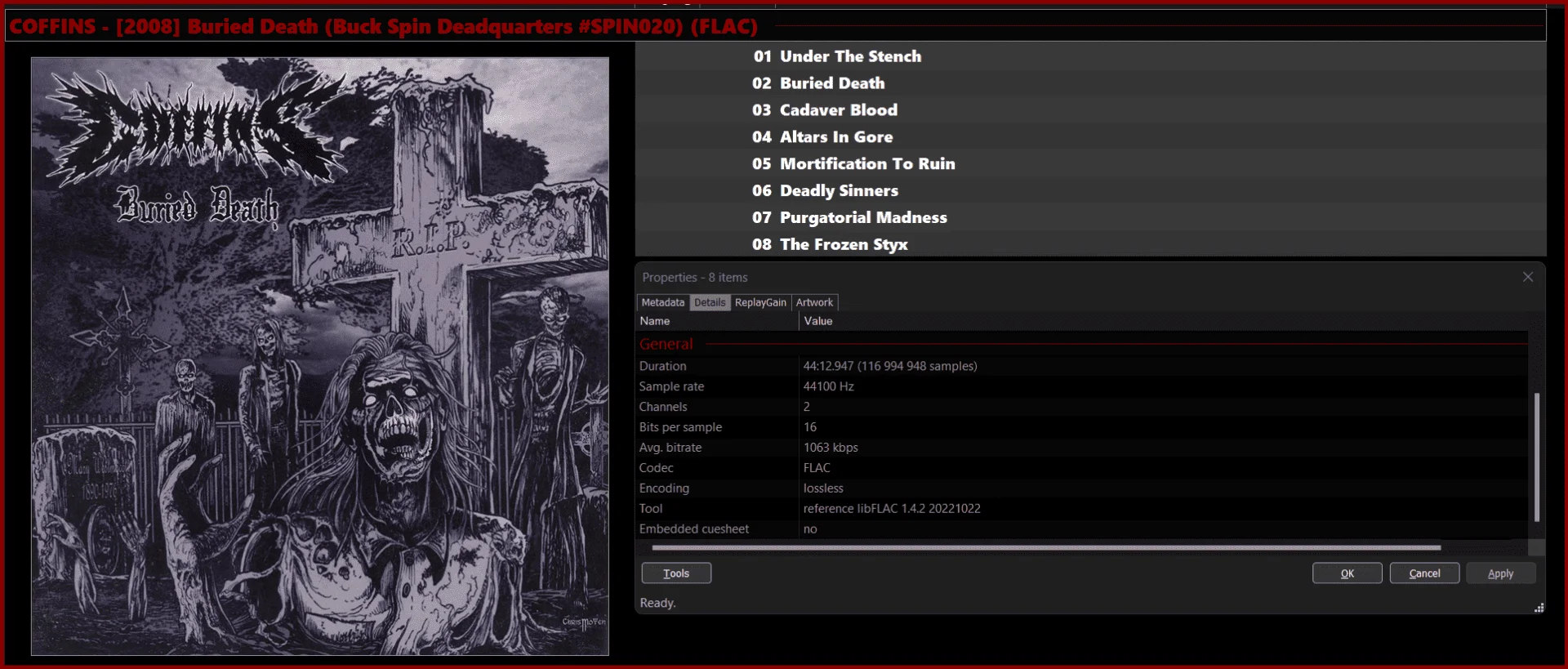1568x669 pixels.
Task: Click the Apply button
Action: pos(1500,573)
